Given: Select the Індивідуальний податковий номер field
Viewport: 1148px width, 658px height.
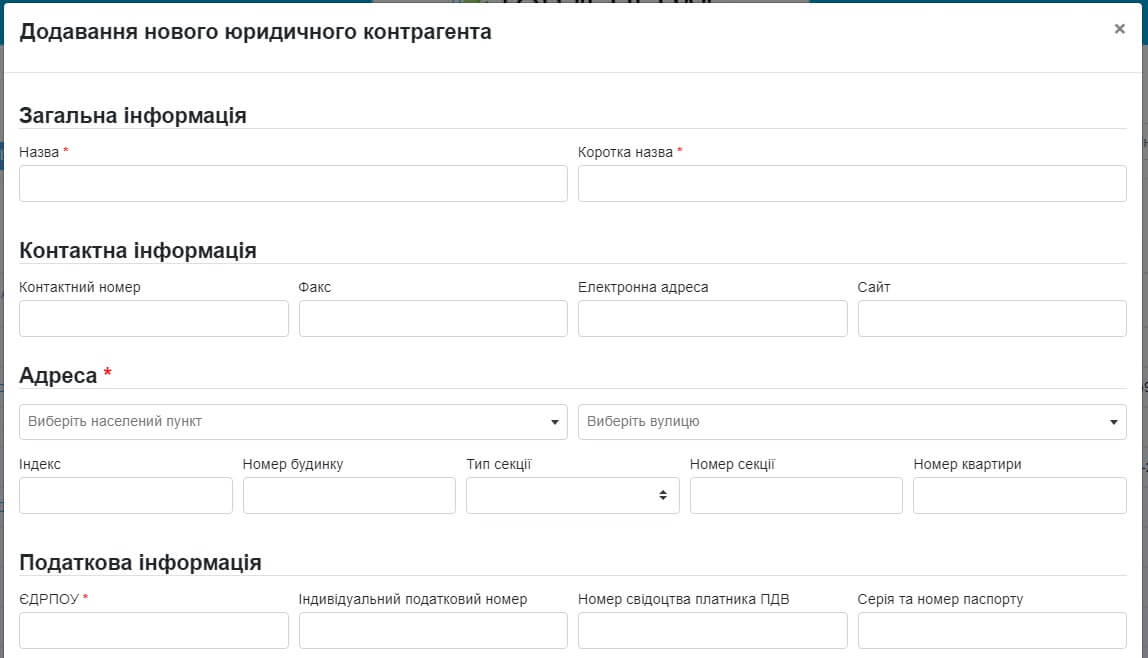Looking at the screenshot, I should 433,631.
